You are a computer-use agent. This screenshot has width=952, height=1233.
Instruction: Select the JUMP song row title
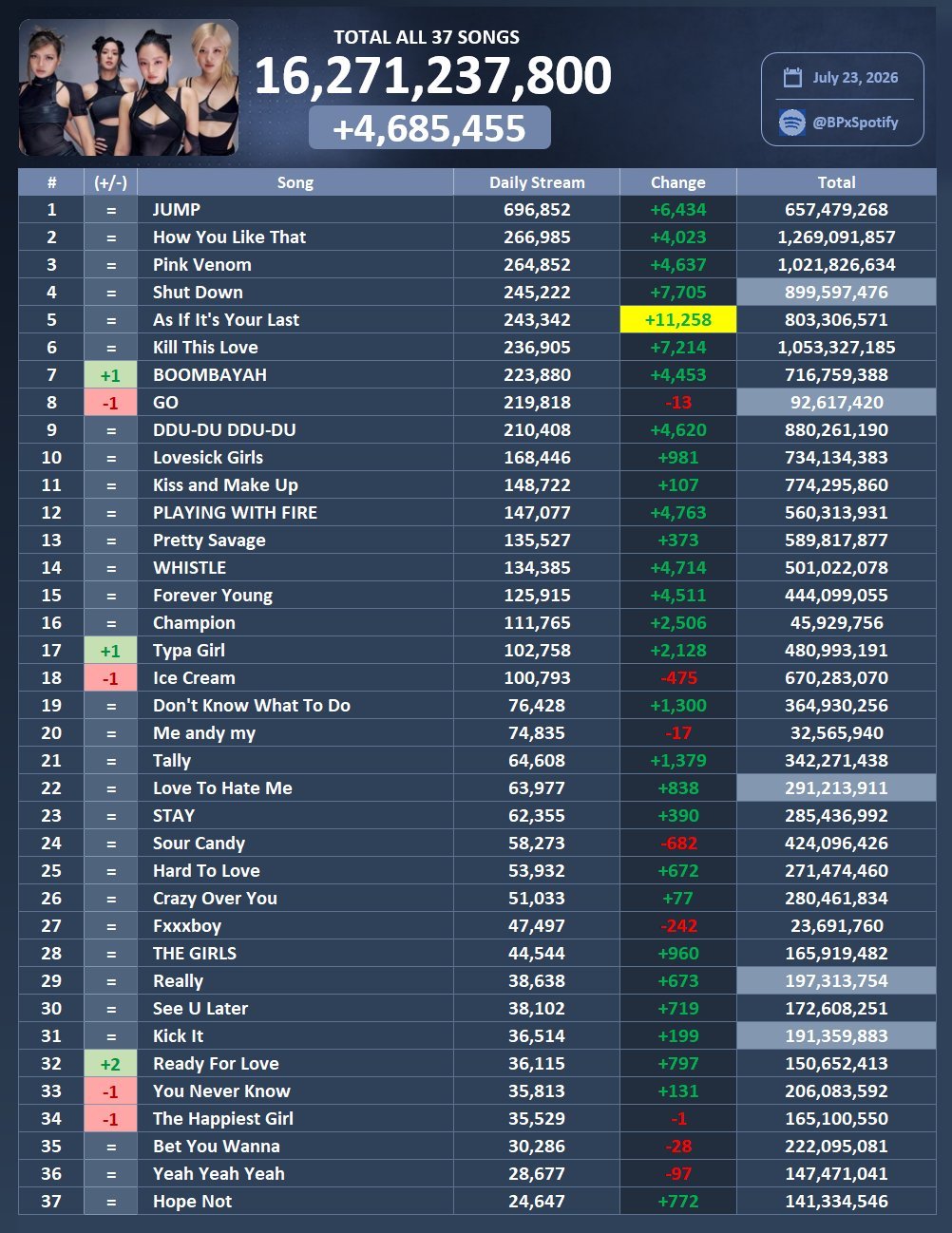pos(177,210)
